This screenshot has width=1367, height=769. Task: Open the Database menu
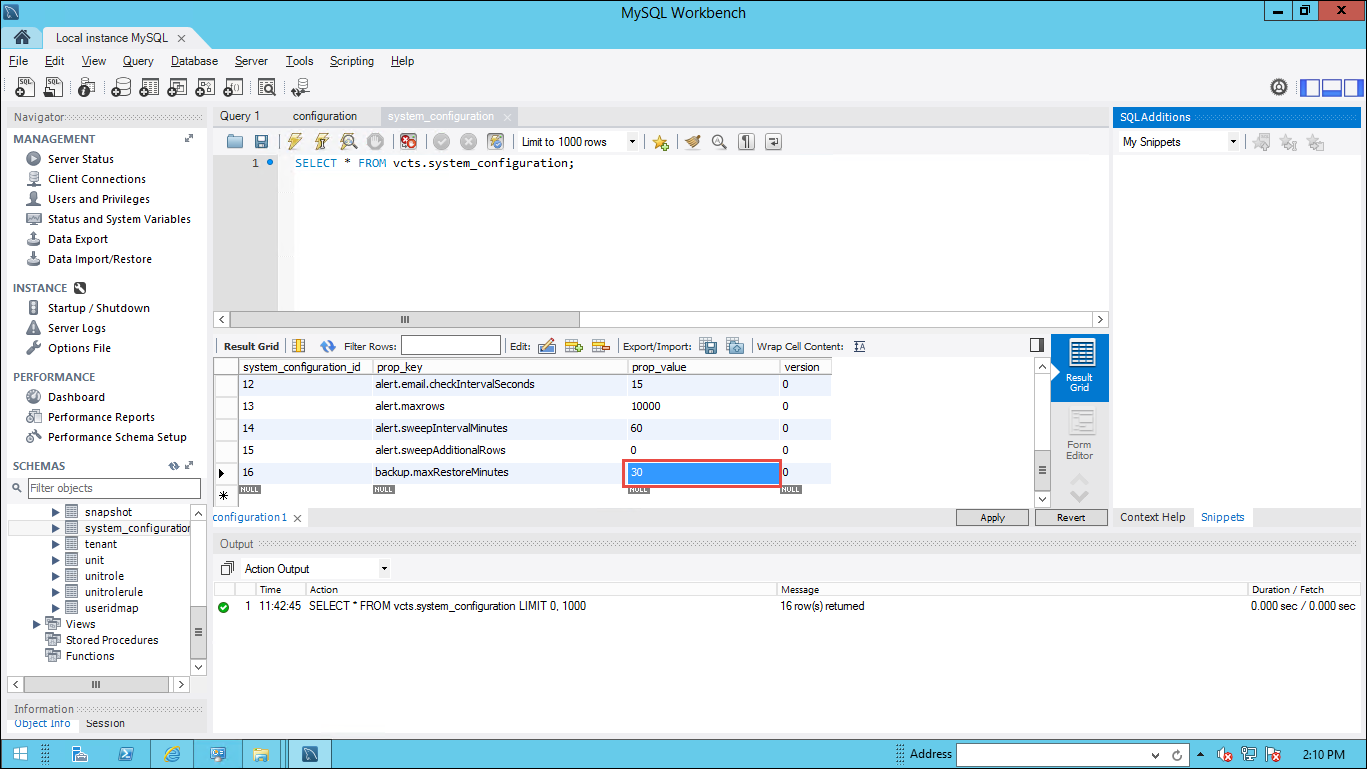[x=194, y=61]
